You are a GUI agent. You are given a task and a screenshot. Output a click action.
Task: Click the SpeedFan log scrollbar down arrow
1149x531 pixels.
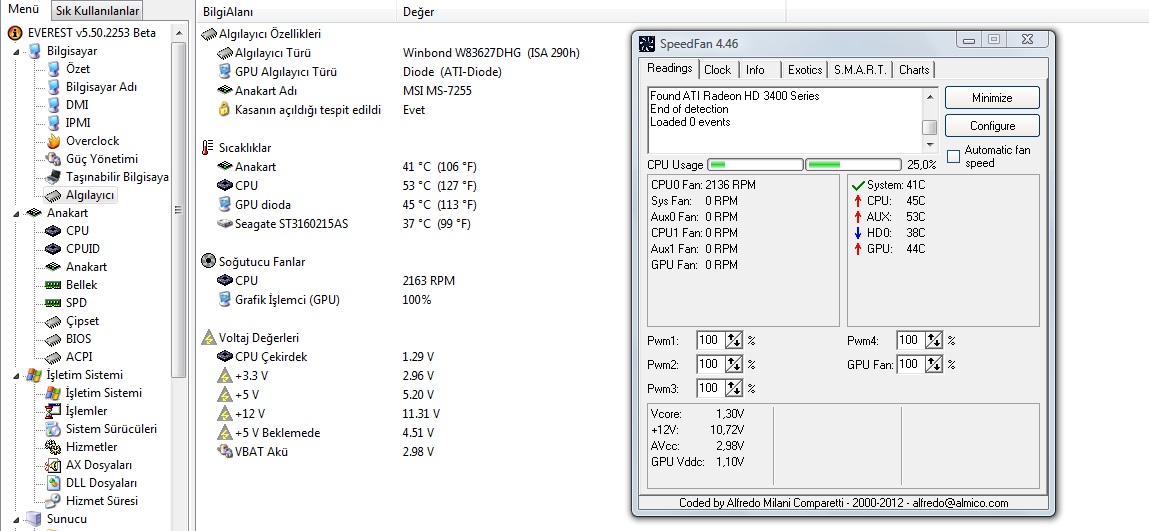(x=930, y=145)
